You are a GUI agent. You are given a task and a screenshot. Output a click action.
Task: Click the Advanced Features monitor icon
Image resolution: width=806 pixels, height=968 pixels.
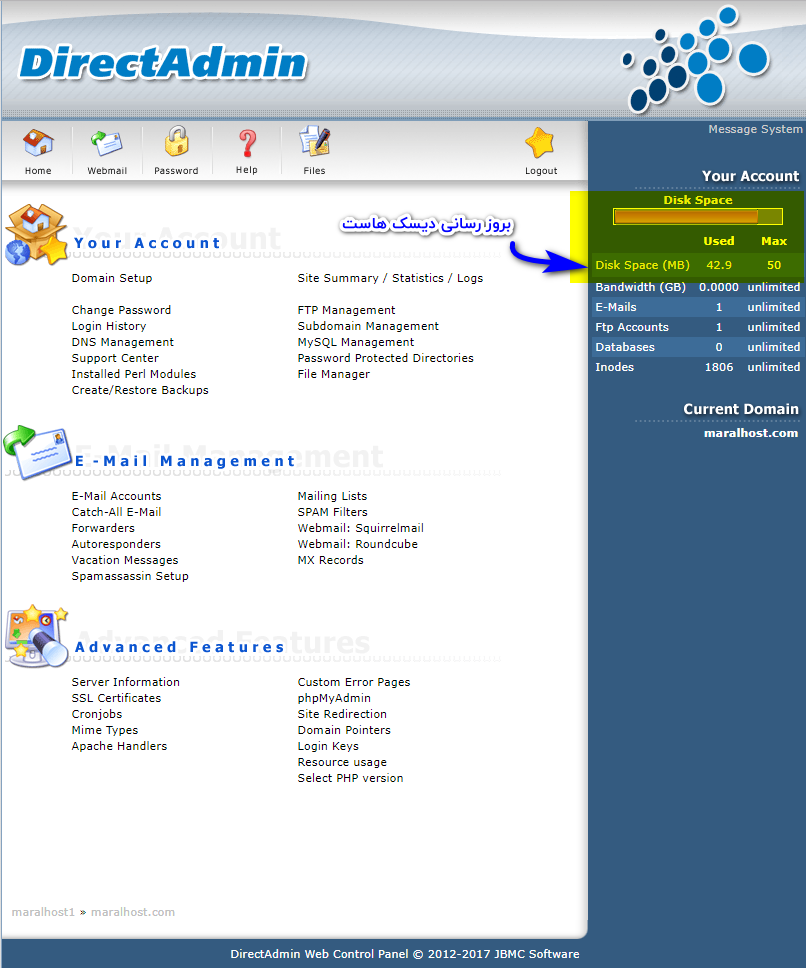coord(36,636)
